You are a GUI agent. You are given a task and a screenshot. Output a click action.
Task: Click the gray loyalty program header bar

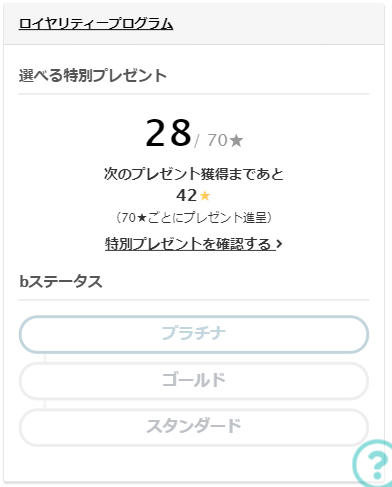(194, 24)
